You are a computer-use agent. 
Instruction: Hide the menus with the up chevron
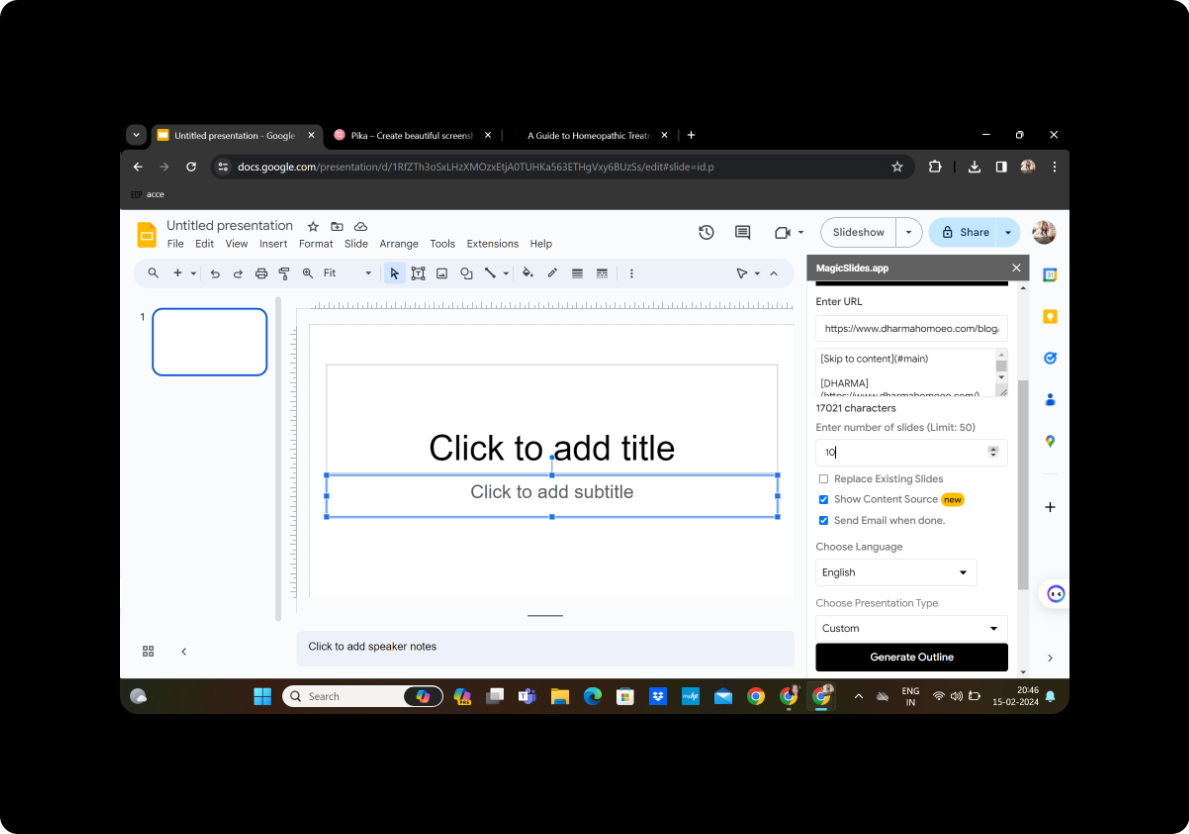pyautogui.click(x=774, y=274)
